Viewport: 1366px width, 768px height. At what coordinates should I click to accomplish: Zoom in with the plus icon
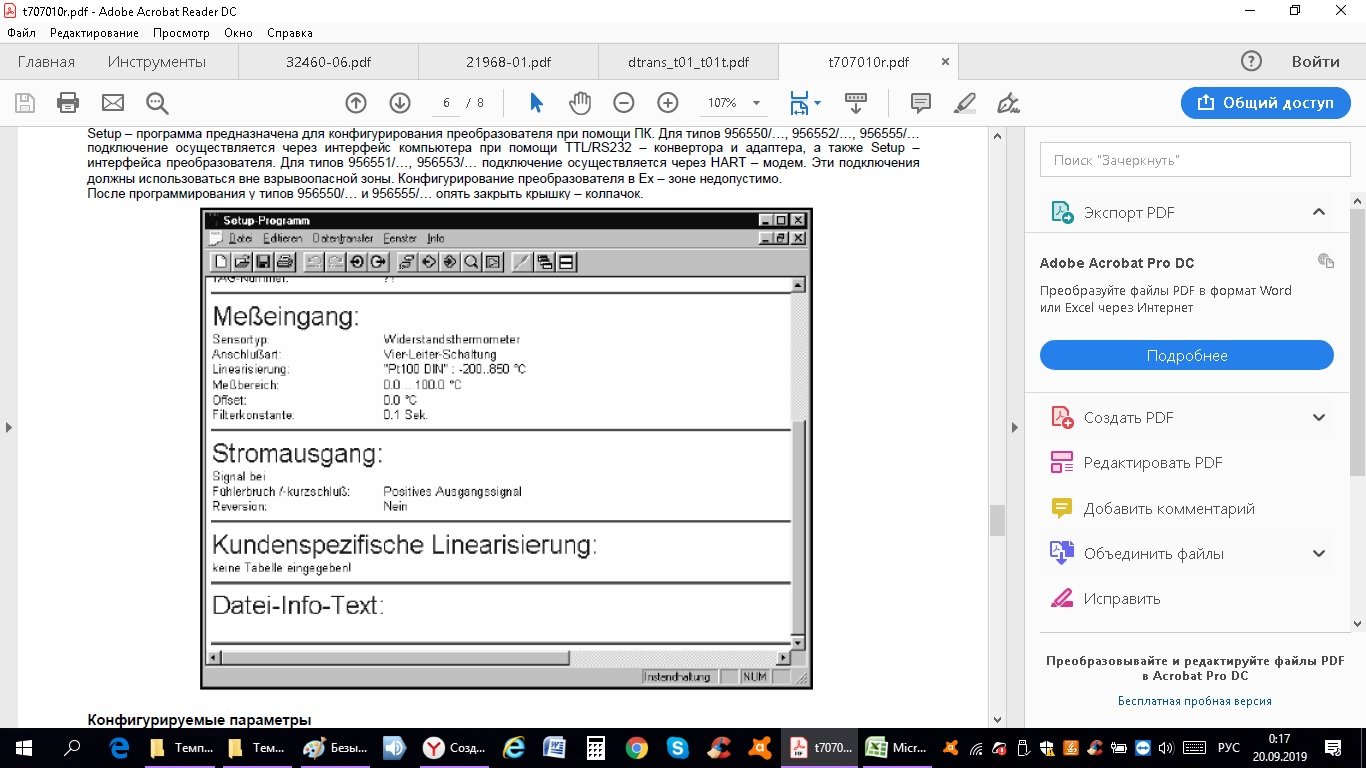click(668, 103)
